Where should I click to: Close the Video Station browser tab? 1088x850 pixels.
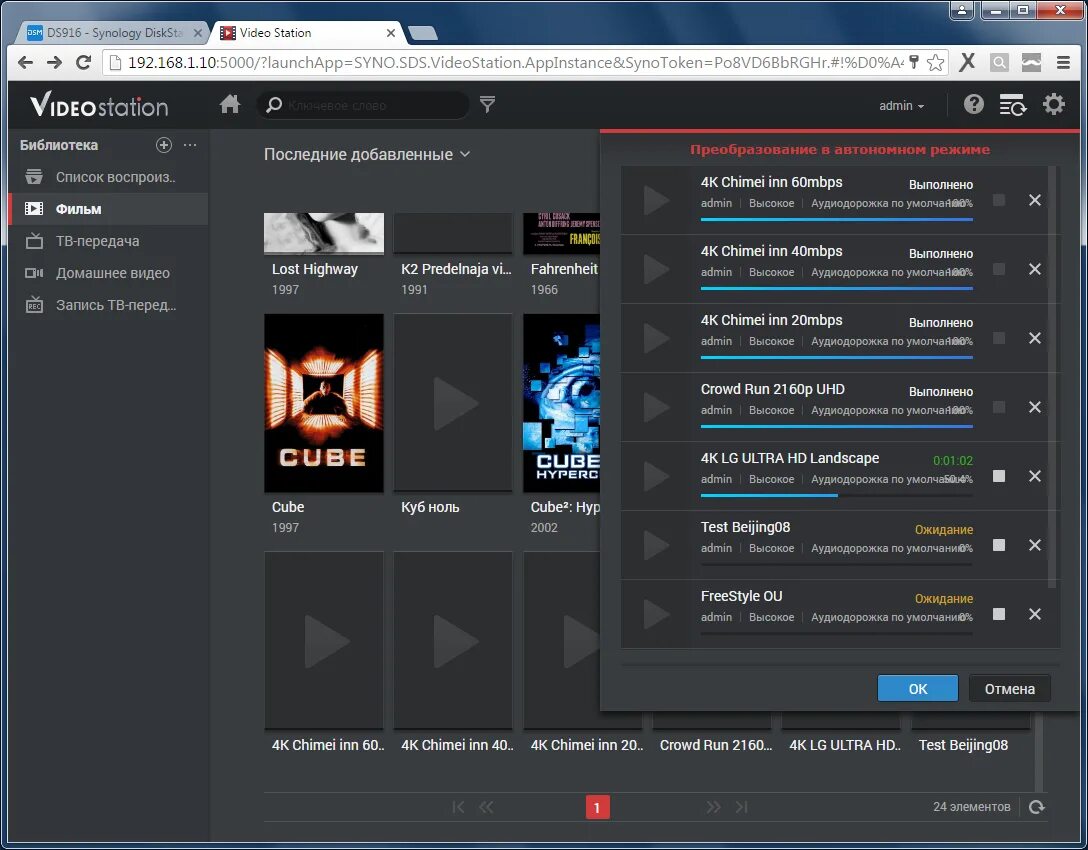coord(391,33)
